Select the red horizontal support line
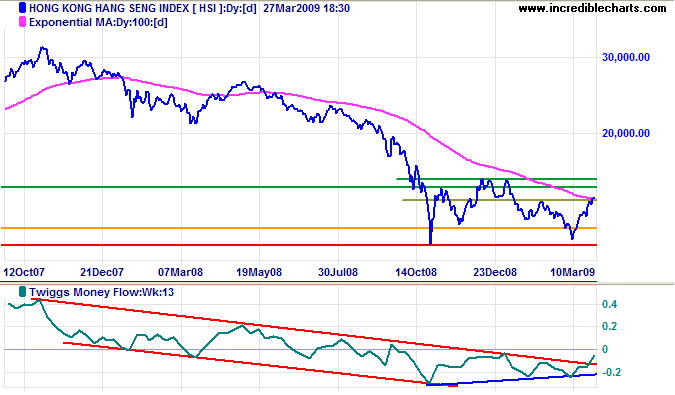 click(299, 245)
